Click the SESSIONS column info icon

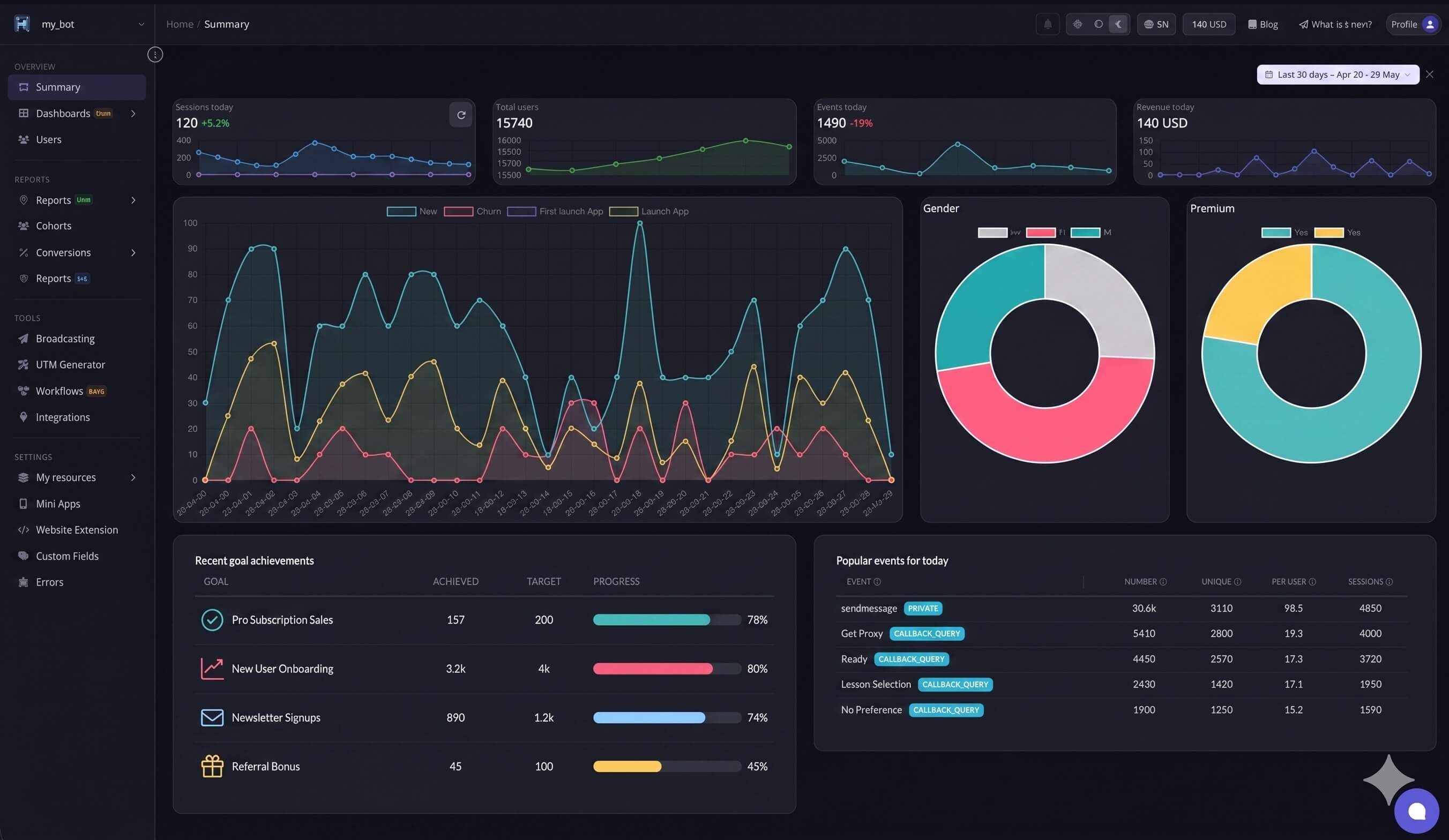[1389, 582]
